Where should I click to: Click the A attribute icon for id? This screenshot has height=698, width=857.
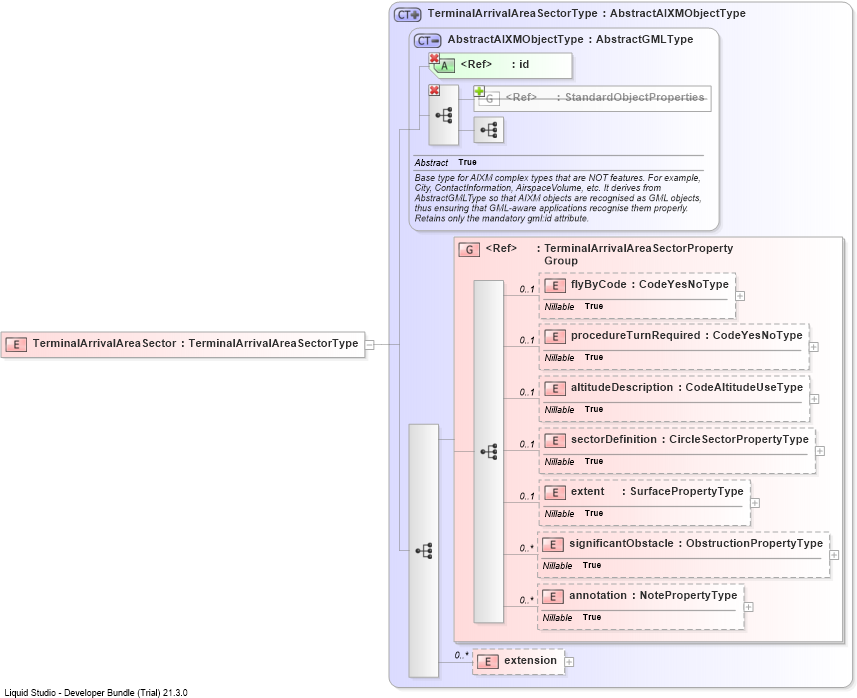(x=445, y=66)
